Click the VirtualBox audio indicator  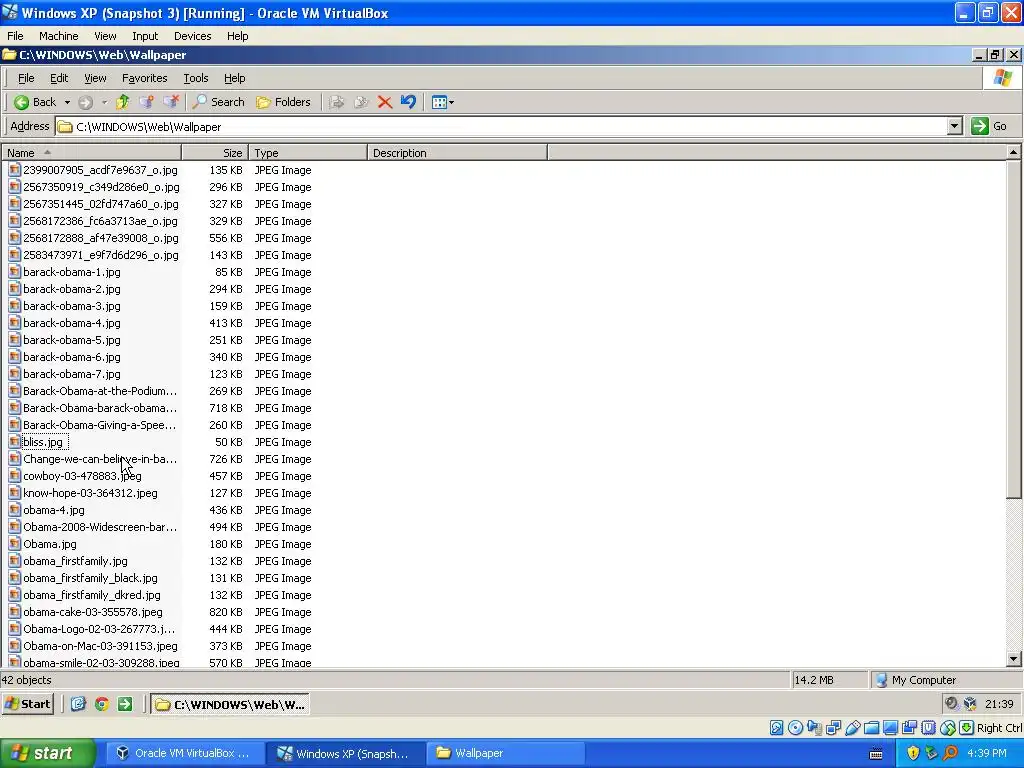pos(814,728)
